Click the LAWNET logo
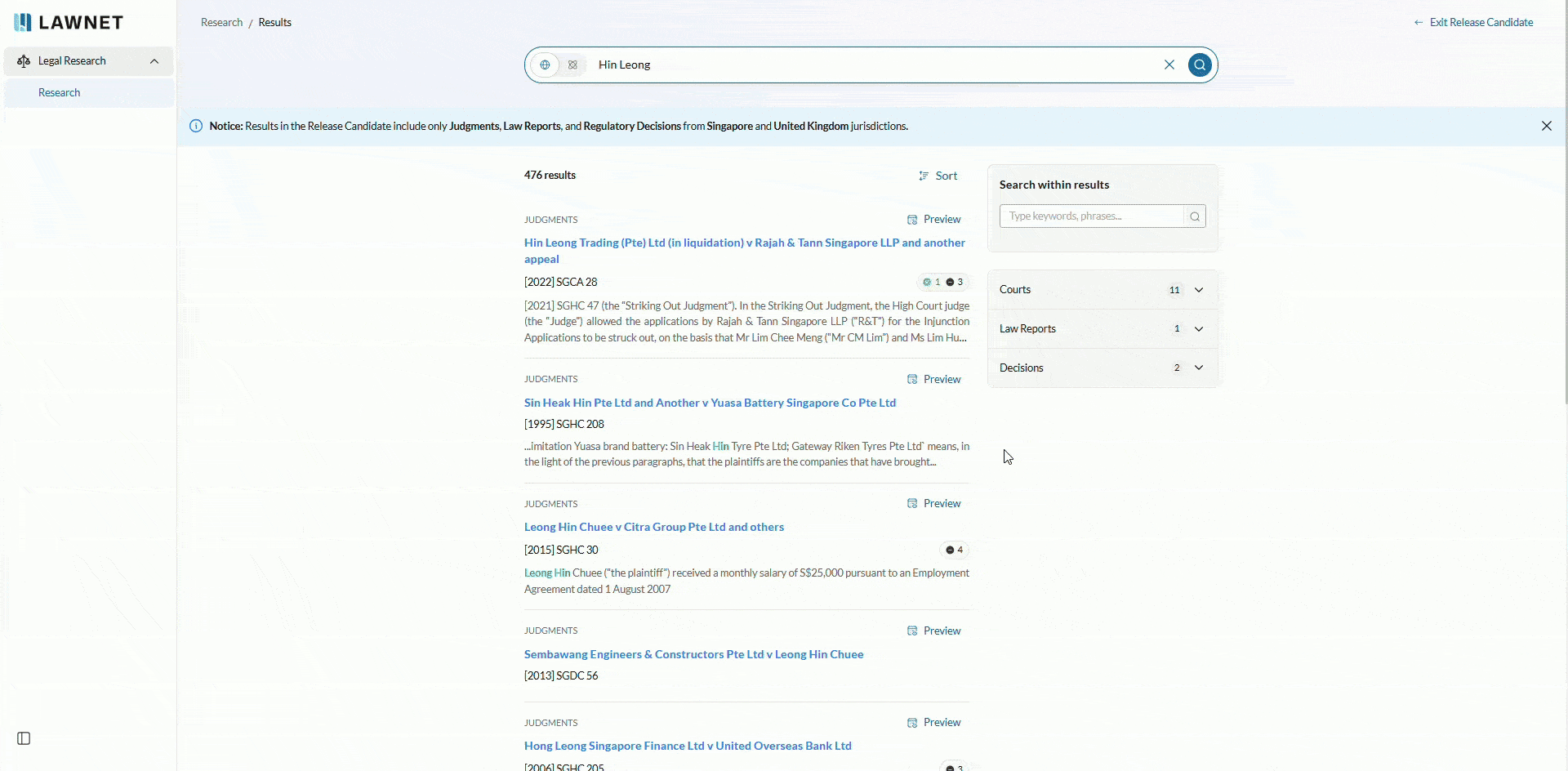Viewport: 1568px width, 771px height. pos(69,22)
